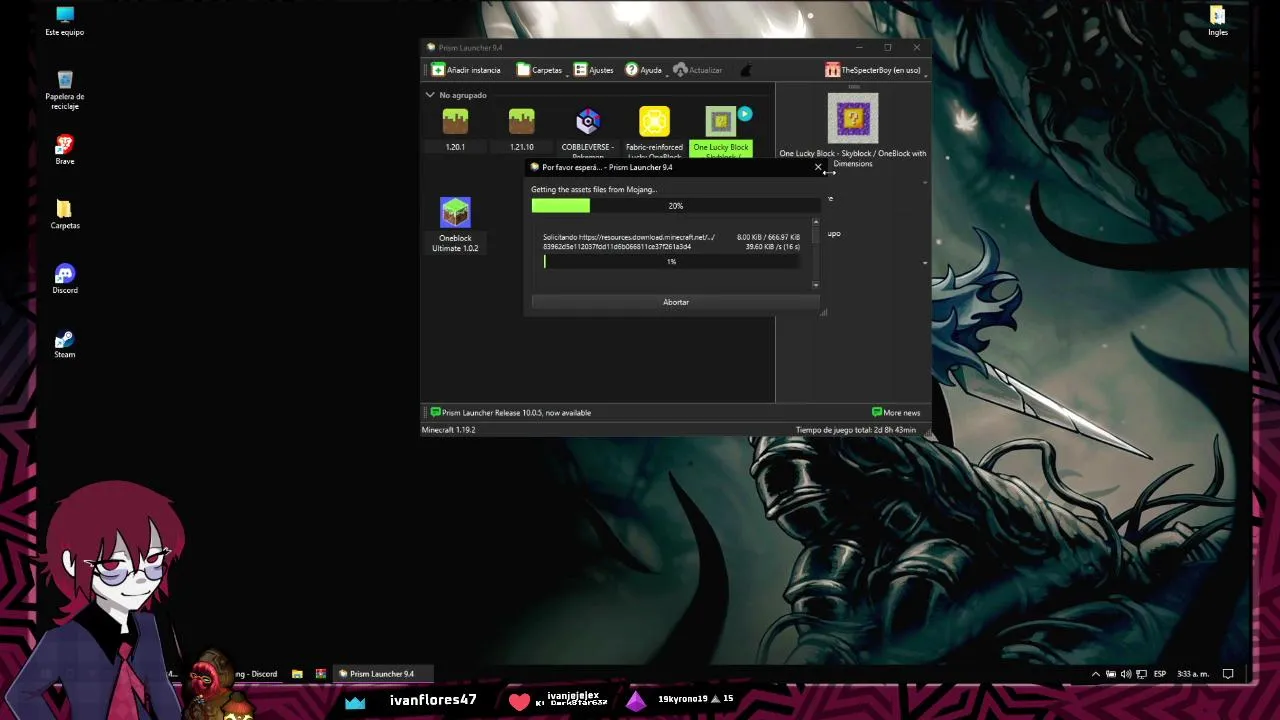
Task: Click the One Lucky Block instance title text
Action: click(853, 158)
